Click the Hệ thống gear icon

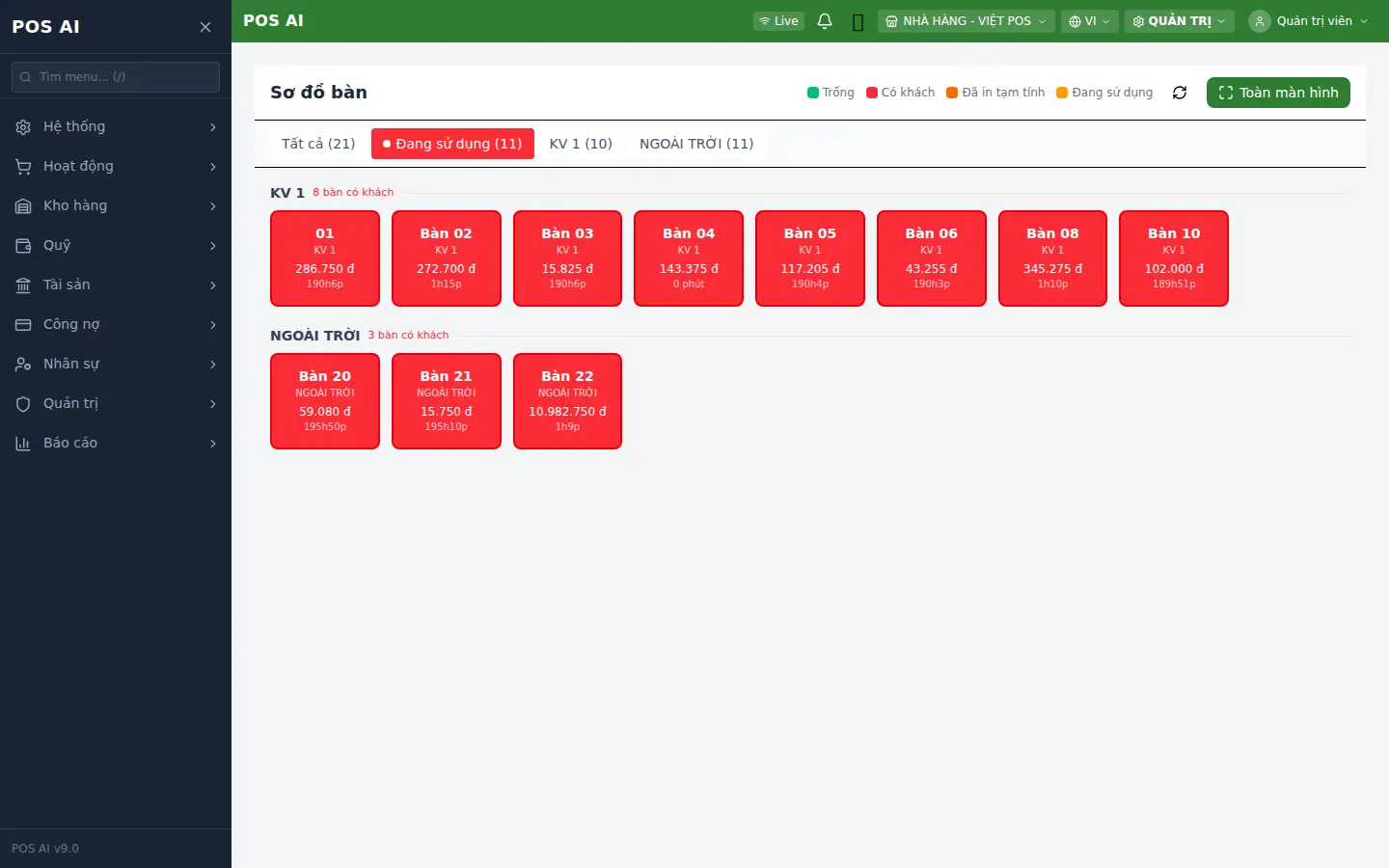tap(23, 127)
